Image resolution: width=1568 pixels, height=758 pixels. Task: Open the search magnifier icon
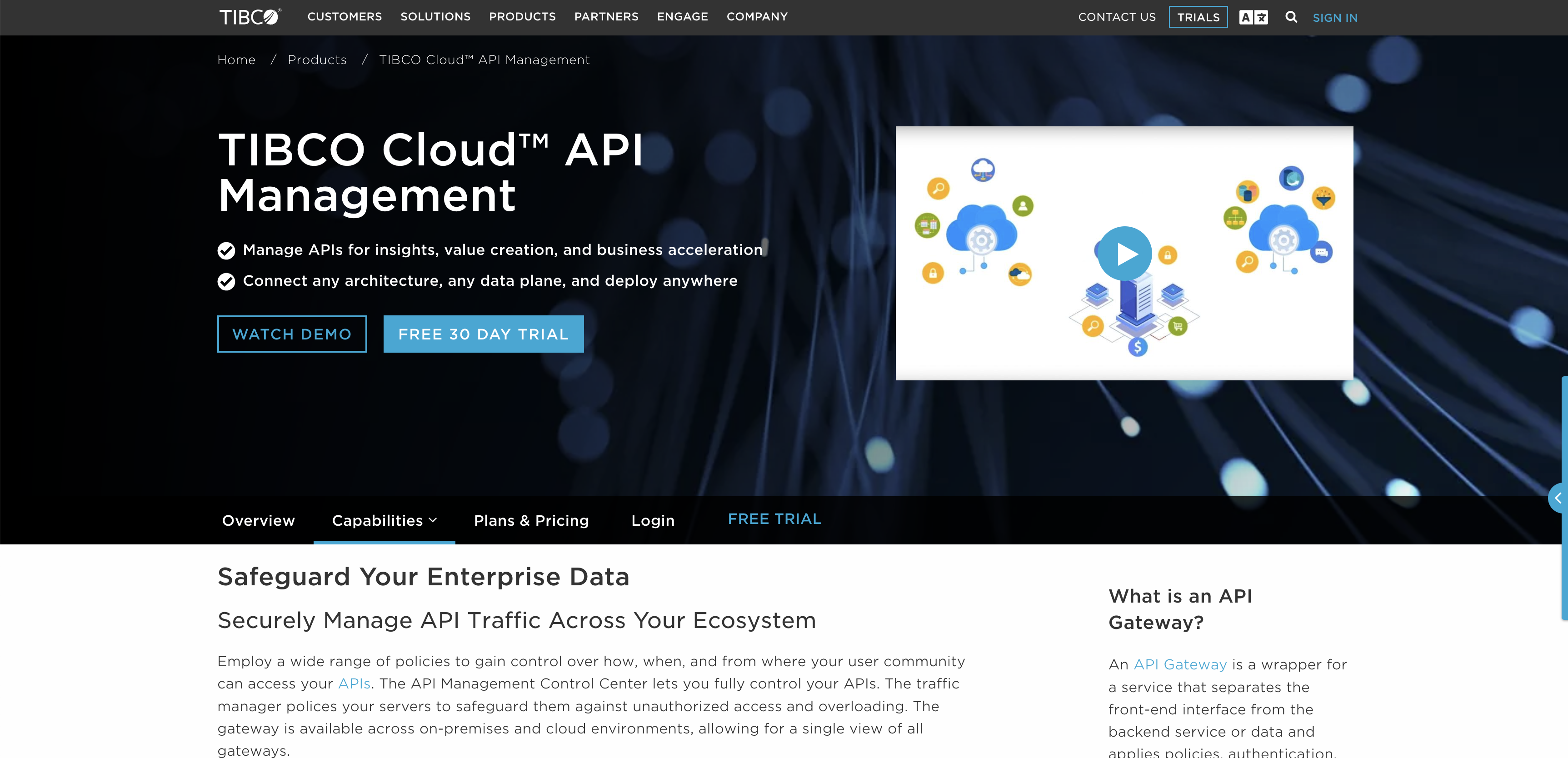pyautogui.click(x=1290, y=17)
